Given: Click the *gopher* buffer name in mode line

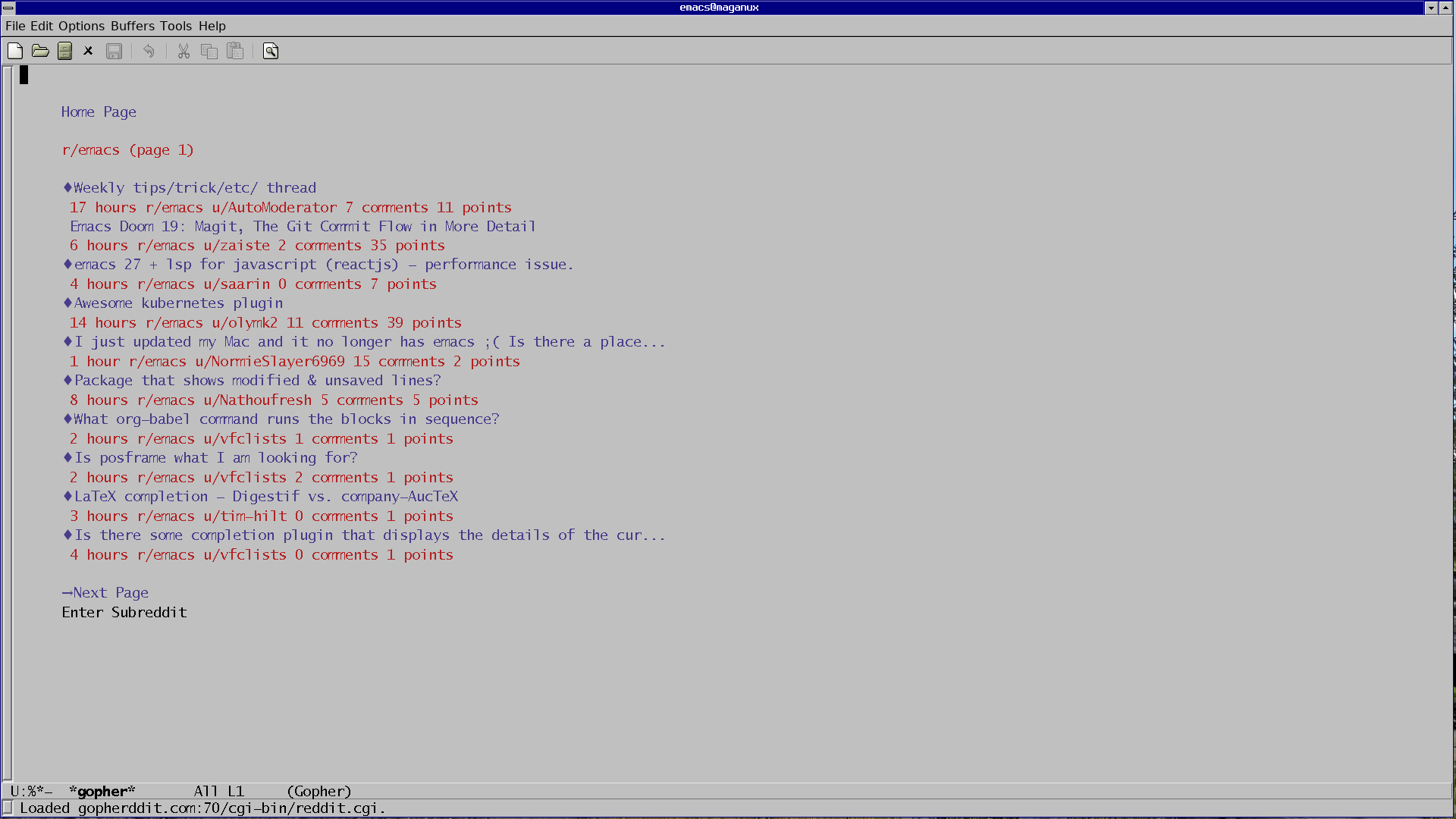Looking at the screenshot, I should pos(102,792).
